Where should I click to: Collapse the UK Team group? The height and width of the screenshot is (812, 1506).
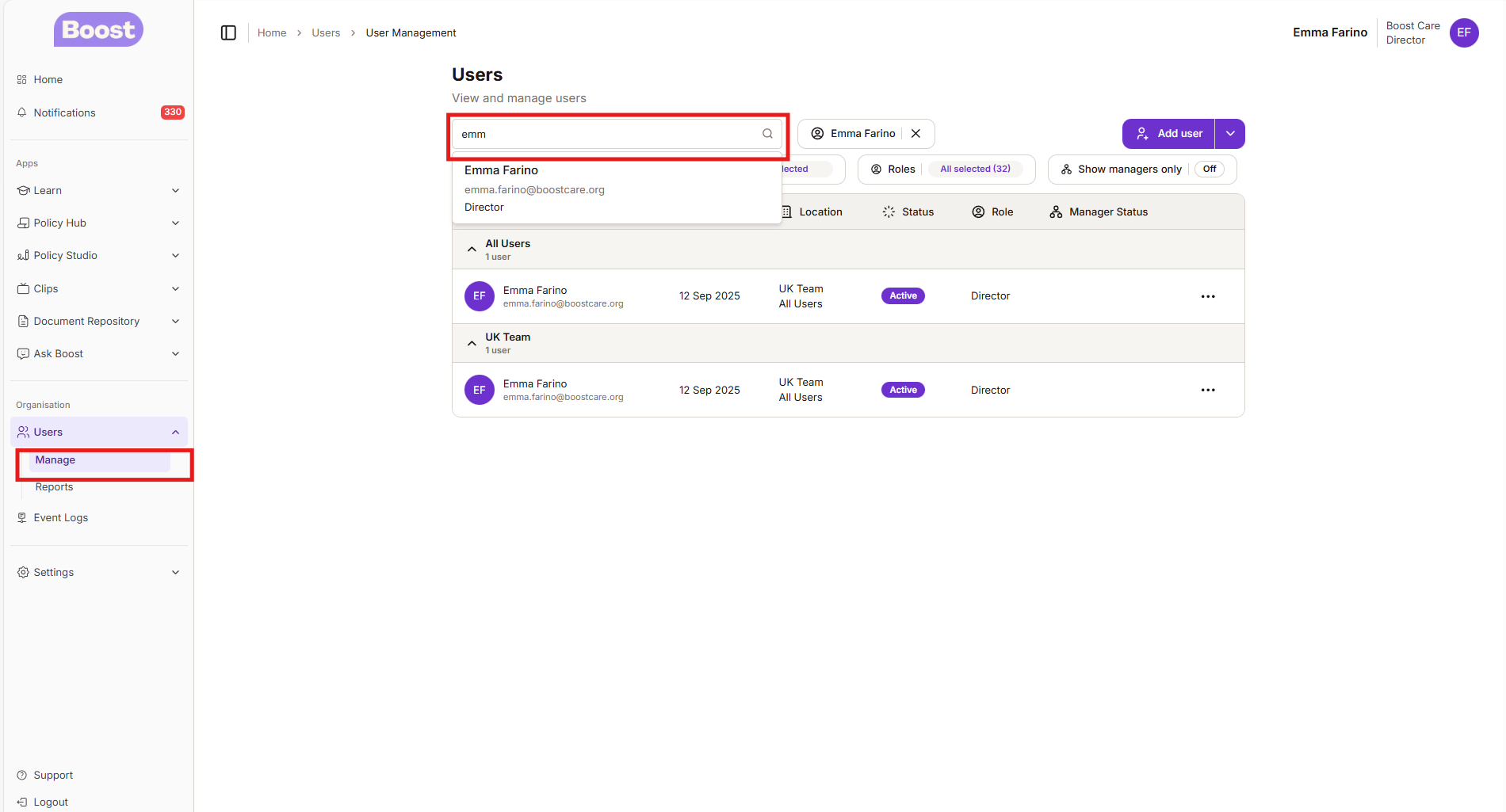[472, 343]
